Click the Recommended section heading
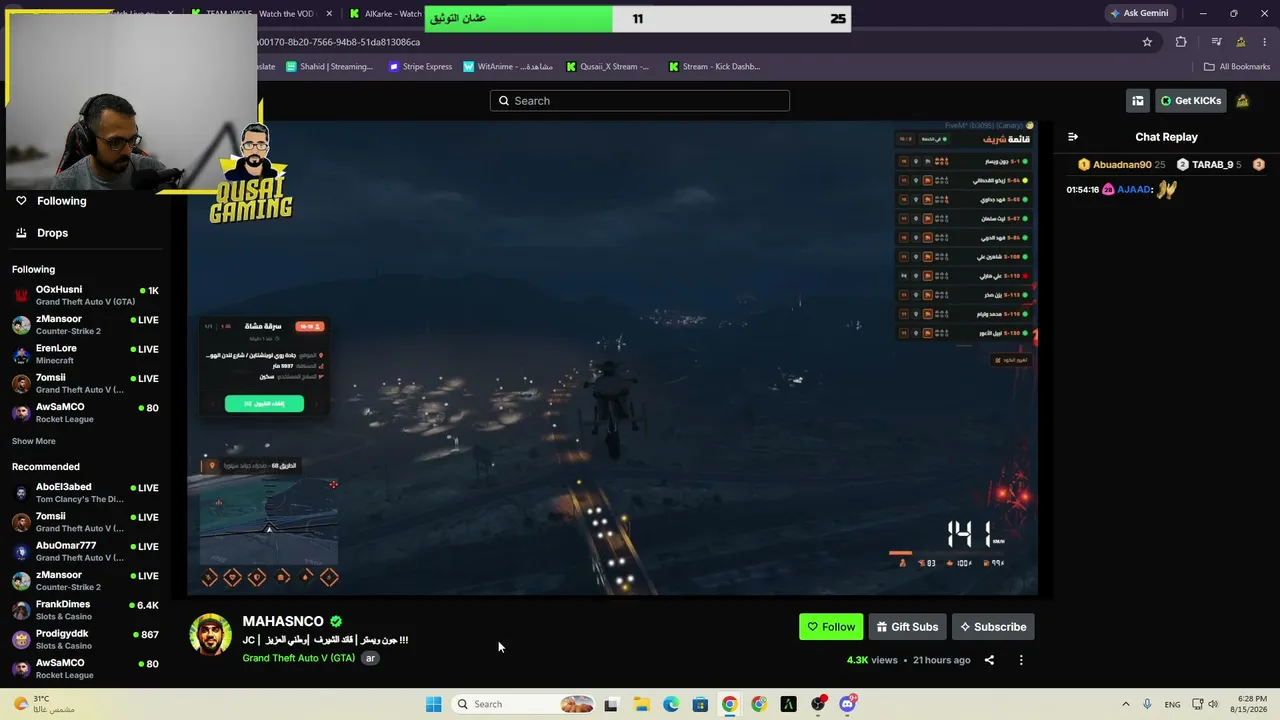Screen dimensions: 1280x720 coord(46,467)
